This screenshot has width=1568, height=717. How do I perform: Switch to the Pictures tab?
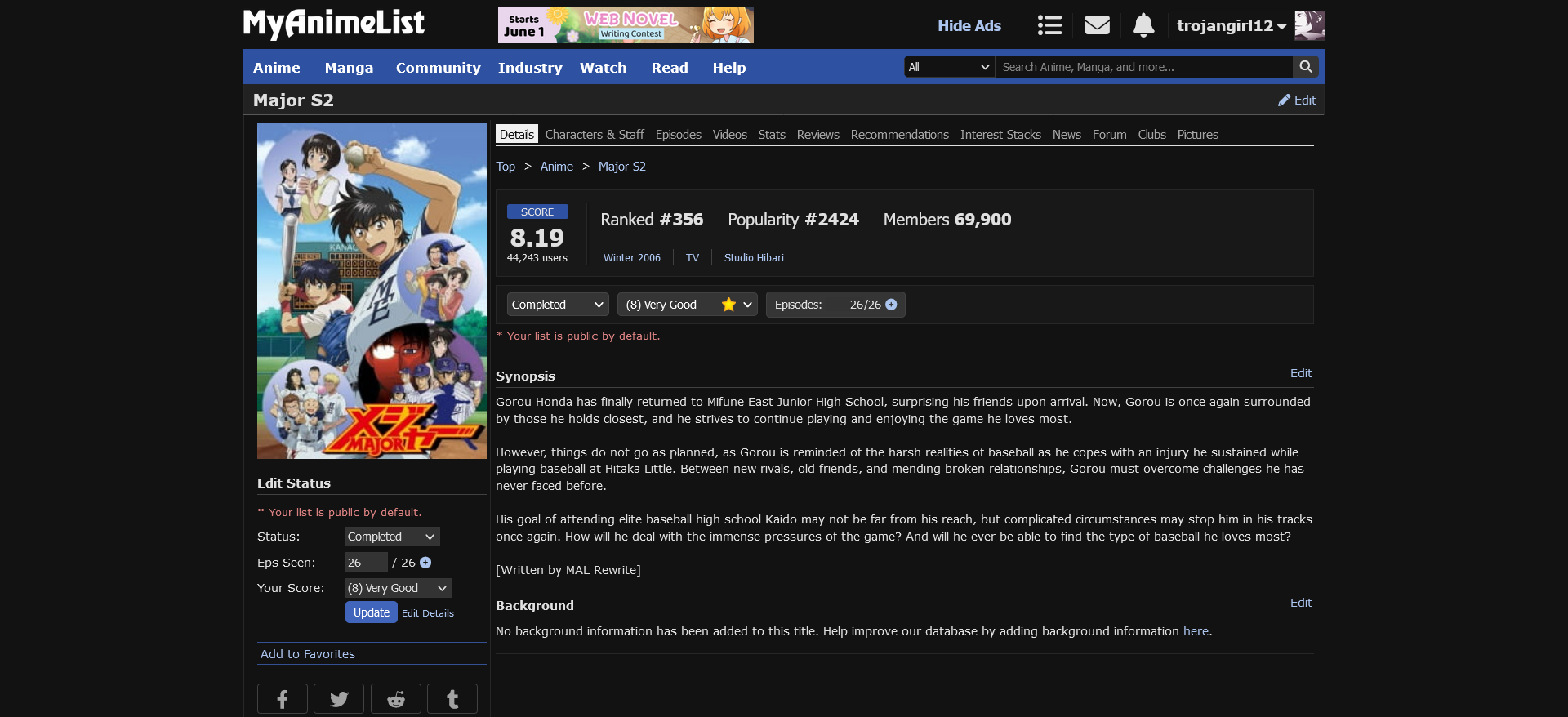[1198, 135]
